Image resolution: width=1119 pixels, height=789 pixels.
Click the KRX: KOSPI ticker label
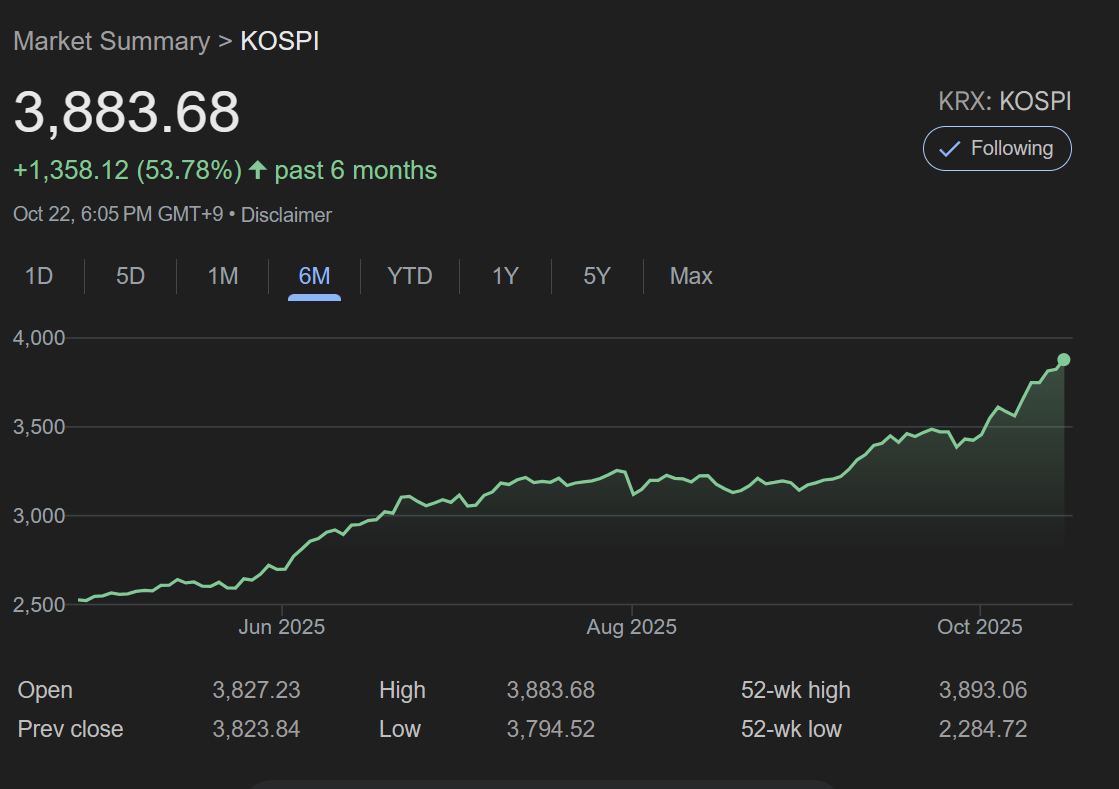1004,101
